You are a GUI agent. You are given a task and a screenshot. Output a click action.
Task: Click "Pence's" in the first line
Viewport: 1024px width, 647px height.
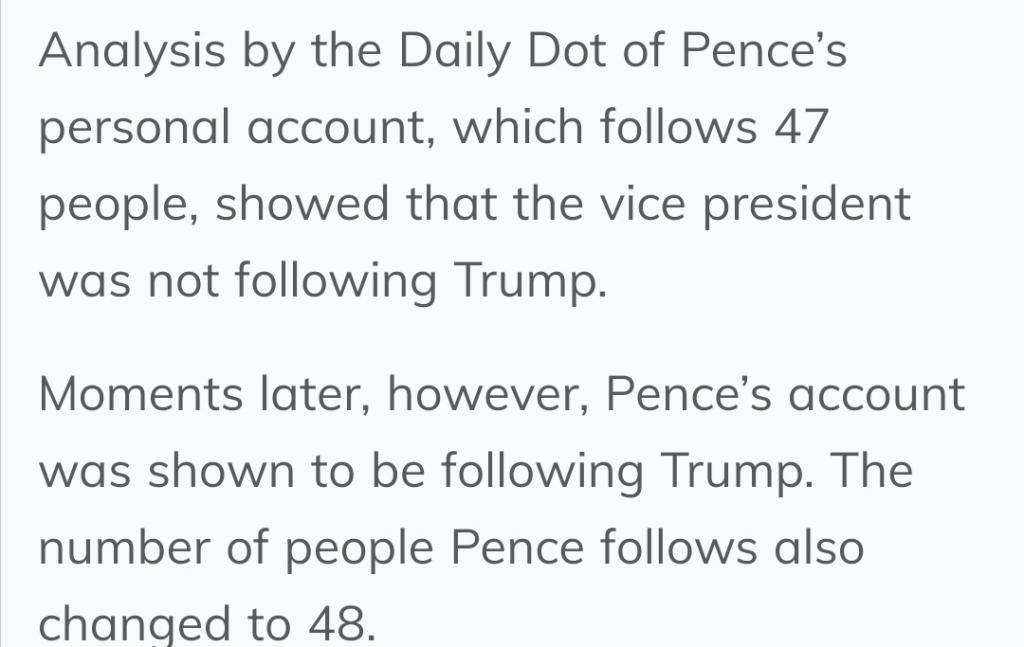[764, 52]
